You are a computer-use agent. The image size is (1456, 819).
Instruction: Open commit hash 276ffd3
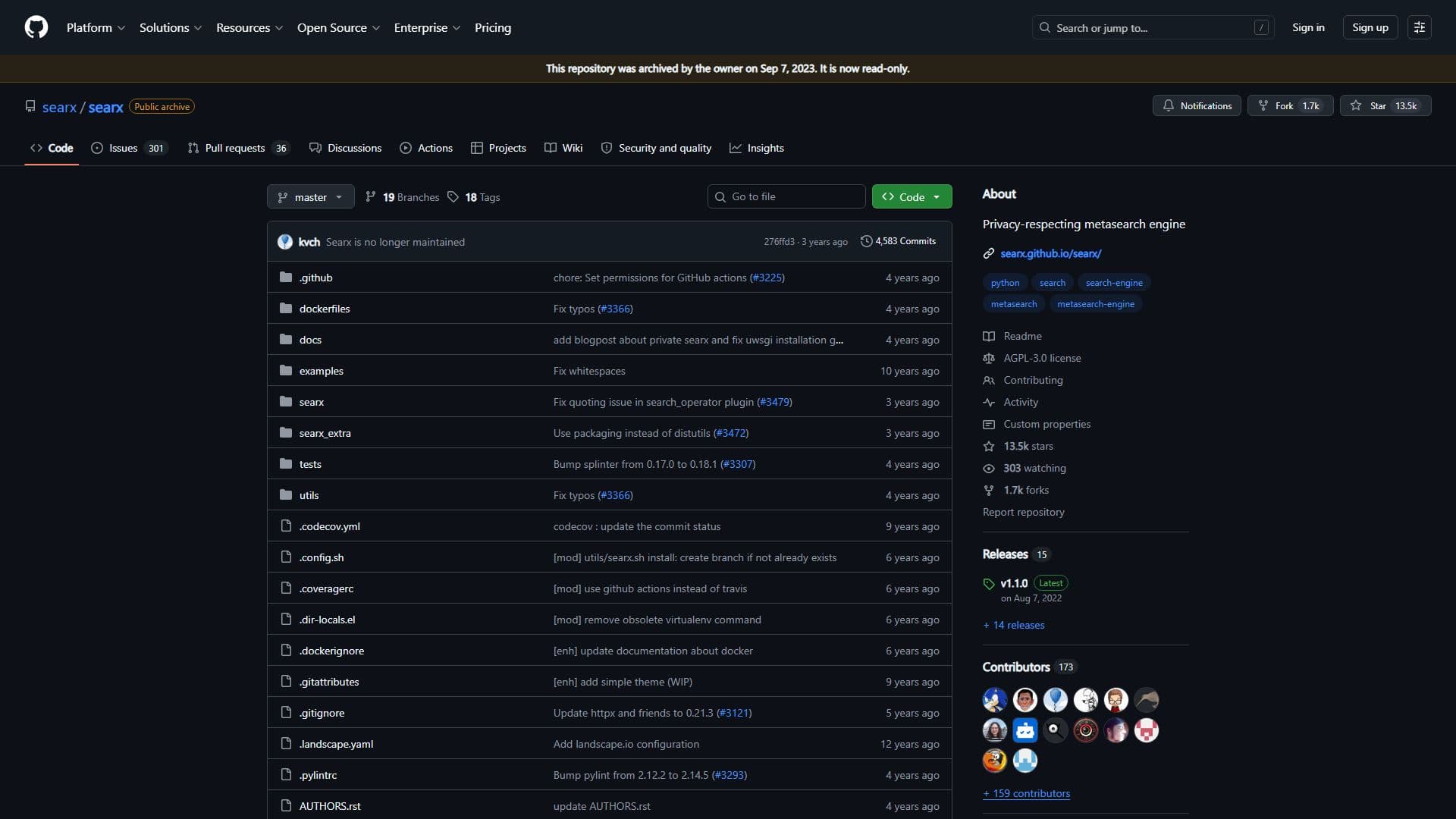point(779,242)
